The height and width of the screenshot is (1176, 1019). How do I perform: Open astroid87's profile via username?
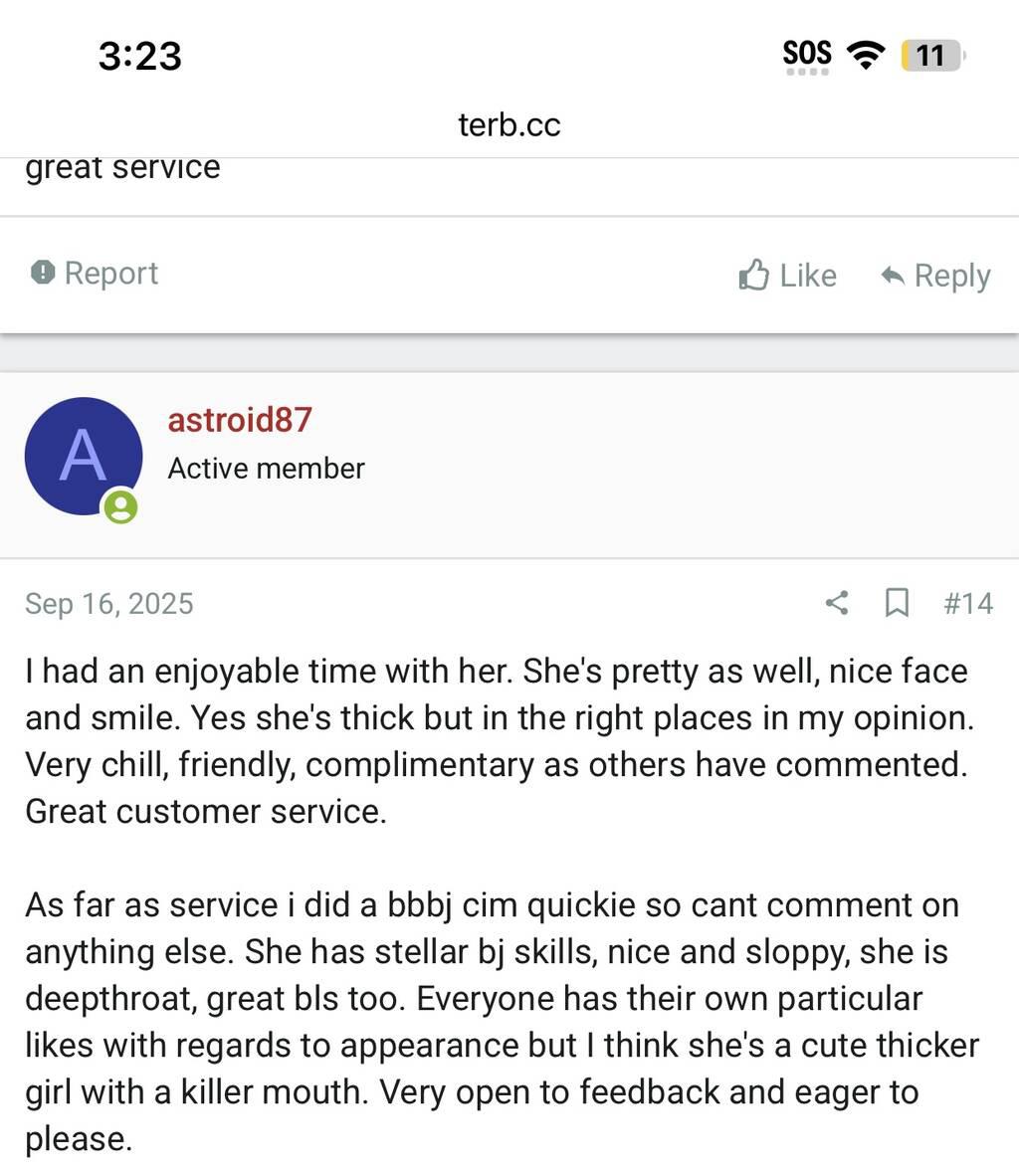[239, 420]
